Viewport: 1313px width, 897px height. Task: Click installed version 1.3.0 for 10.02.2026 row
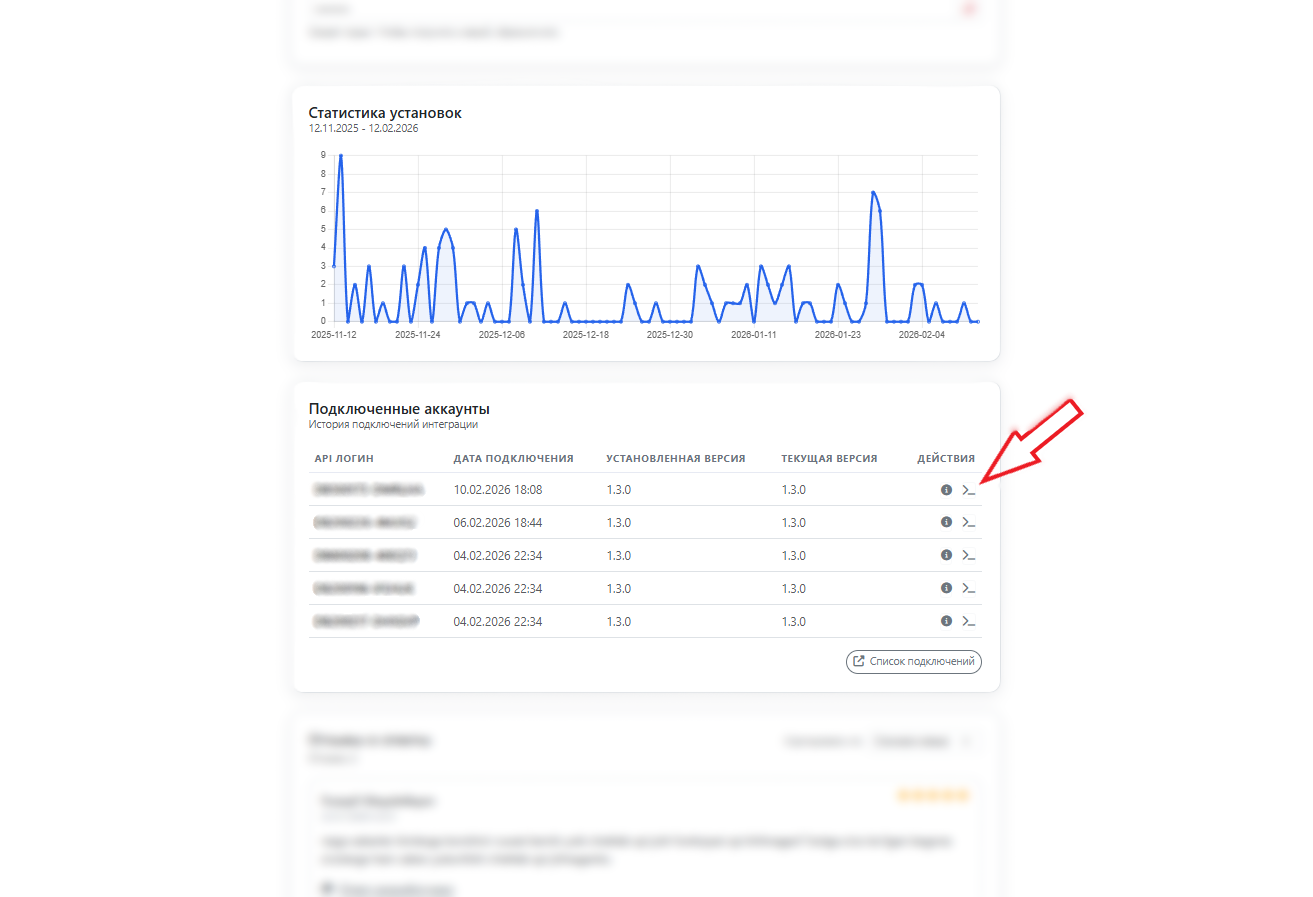[619, 490]
